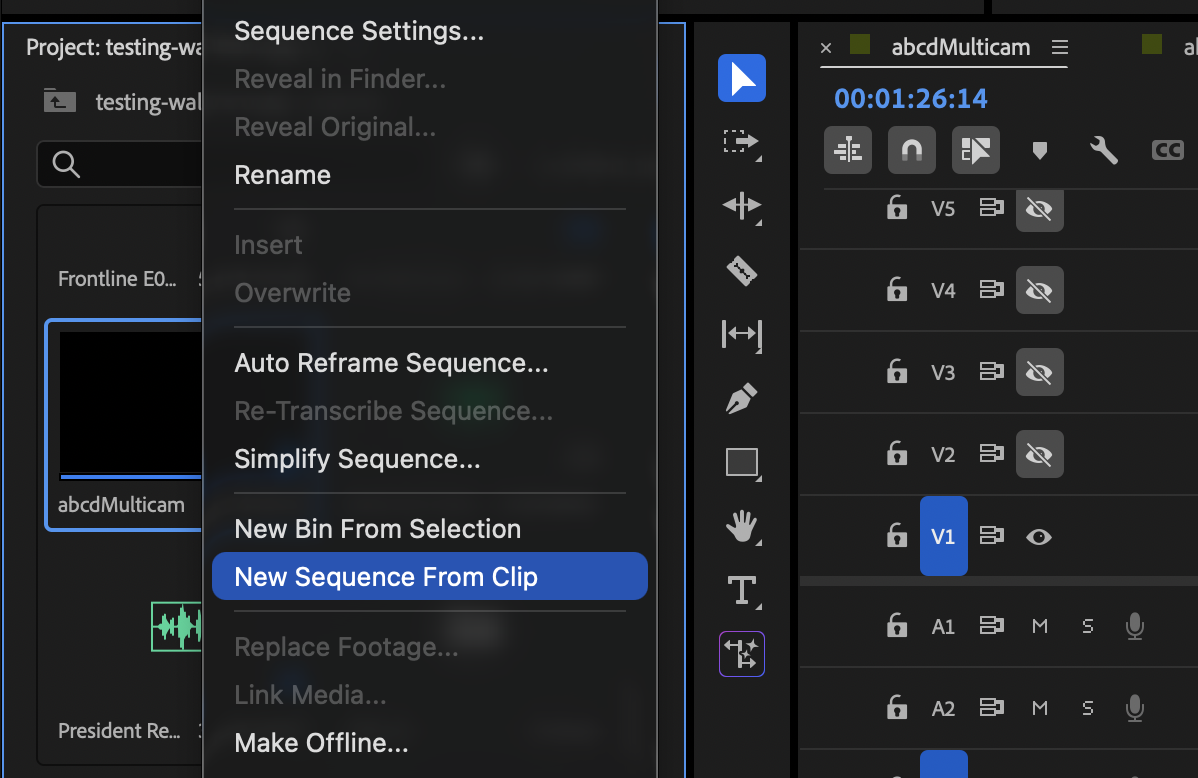Open the Captions track options

(x=1167, y=151)
